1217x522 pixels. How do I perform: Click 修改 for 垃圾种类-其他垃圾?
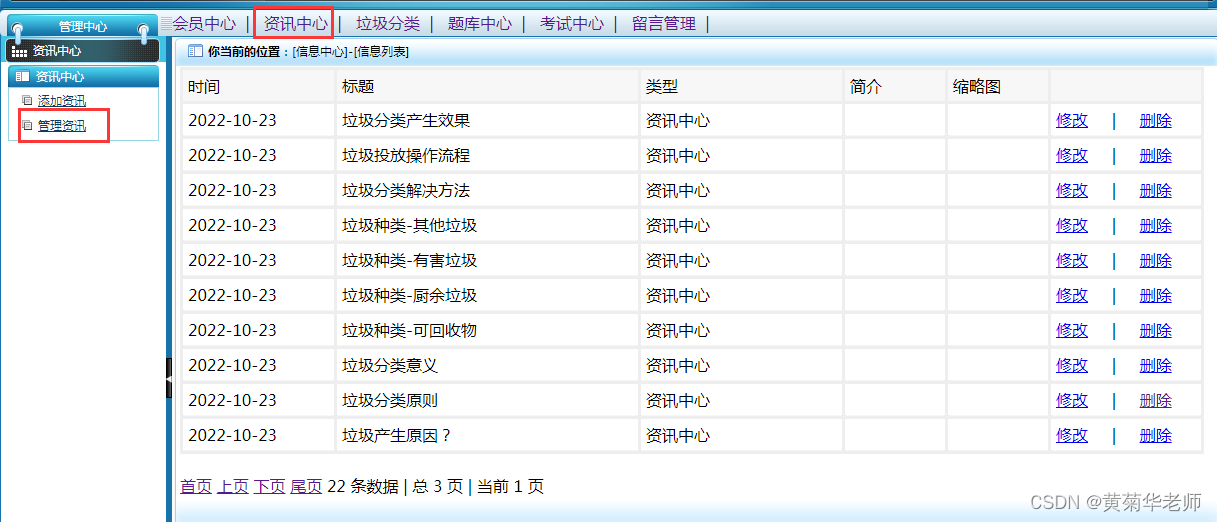[1072, 225]
